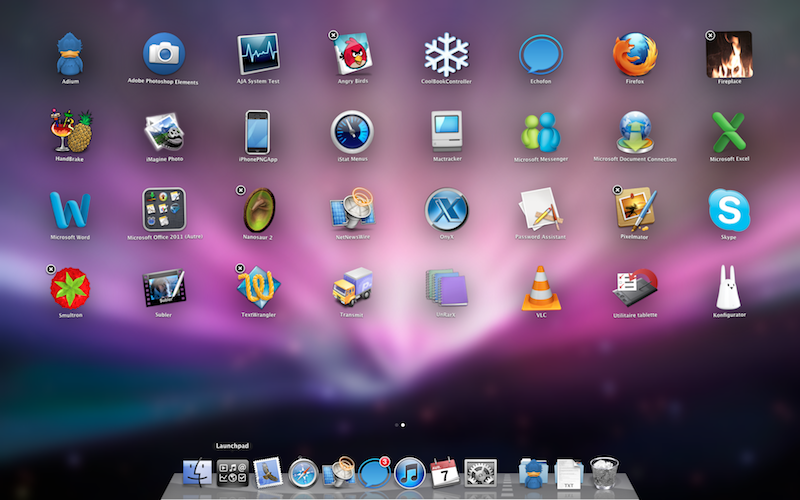Image resolution: width=800 pixels, height=500 pixels.
Task: Delete Pixelmator with its X badge
Action: (617, 190)
